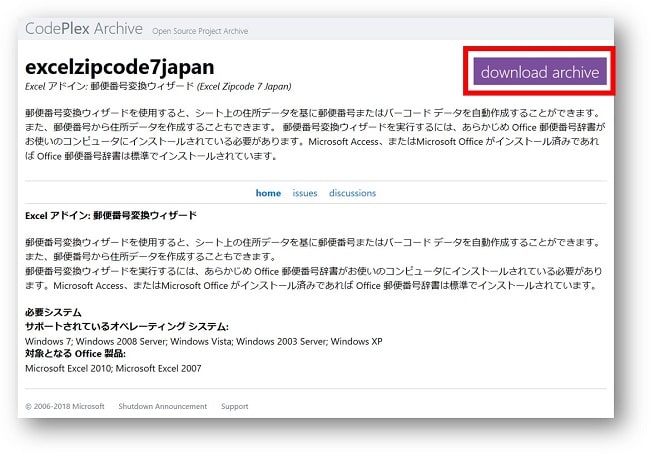Select the home tab

268,193
